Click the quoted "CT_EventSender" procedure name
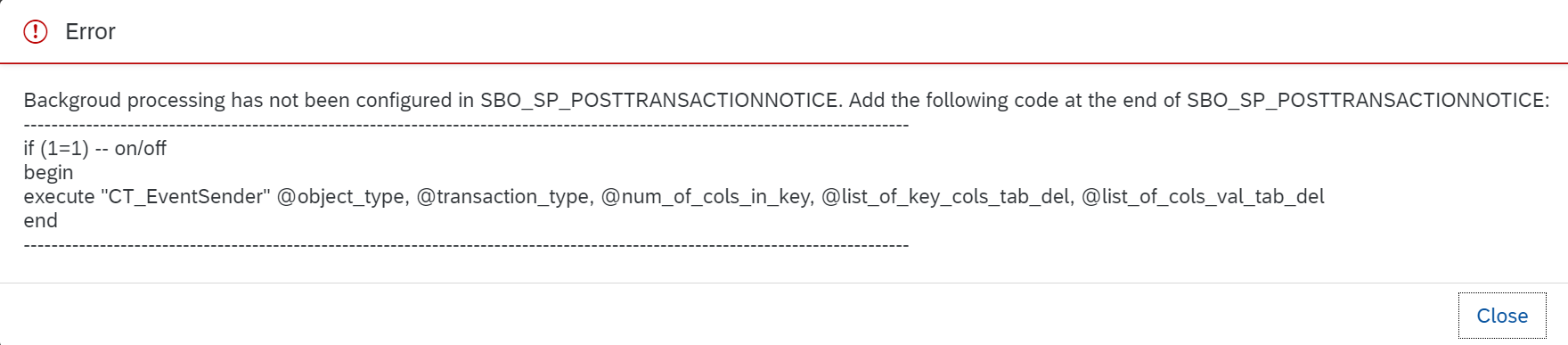Image resolution: width=1568 pixels, height=345 pixels. pos(185,196)
